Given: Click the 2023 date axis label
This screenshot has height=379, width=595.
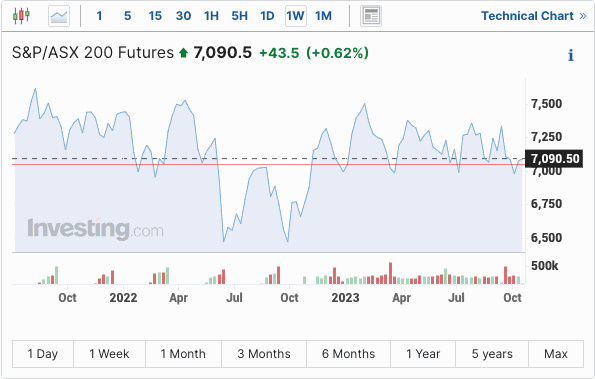Looking at the screenshot, I should 345,298.
